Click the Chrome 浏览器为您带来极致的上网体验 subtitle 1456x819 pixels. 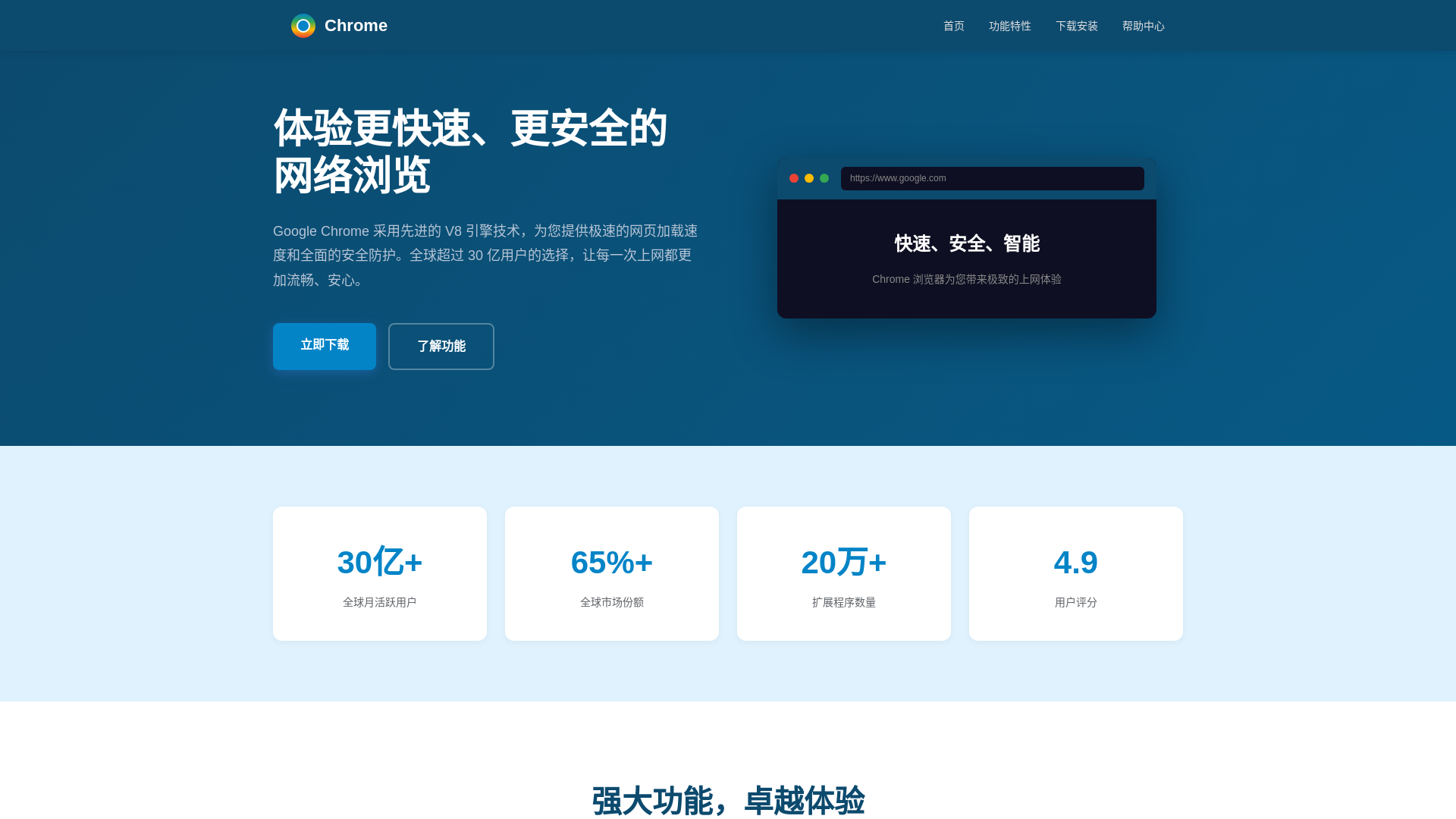tap(967, 279)
